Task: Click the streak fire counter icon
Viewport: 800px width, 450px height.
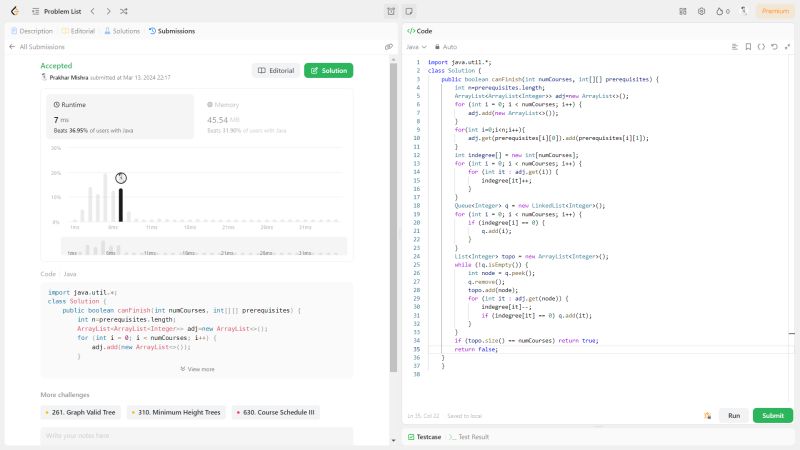Action: point(722,11)
